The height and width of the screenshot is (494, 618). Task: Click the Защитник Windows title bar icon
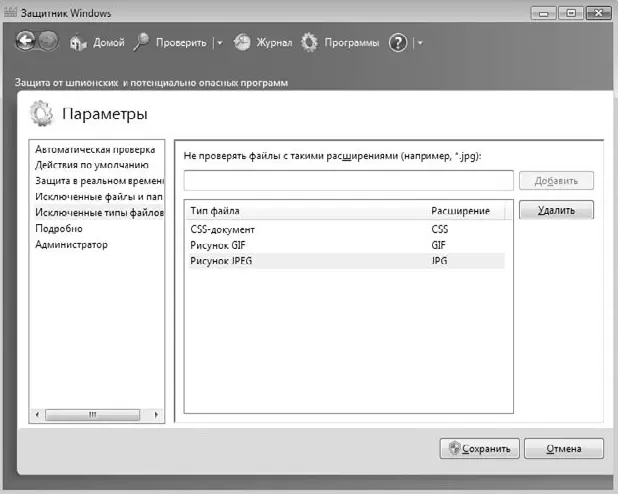(x=10, y=12)
